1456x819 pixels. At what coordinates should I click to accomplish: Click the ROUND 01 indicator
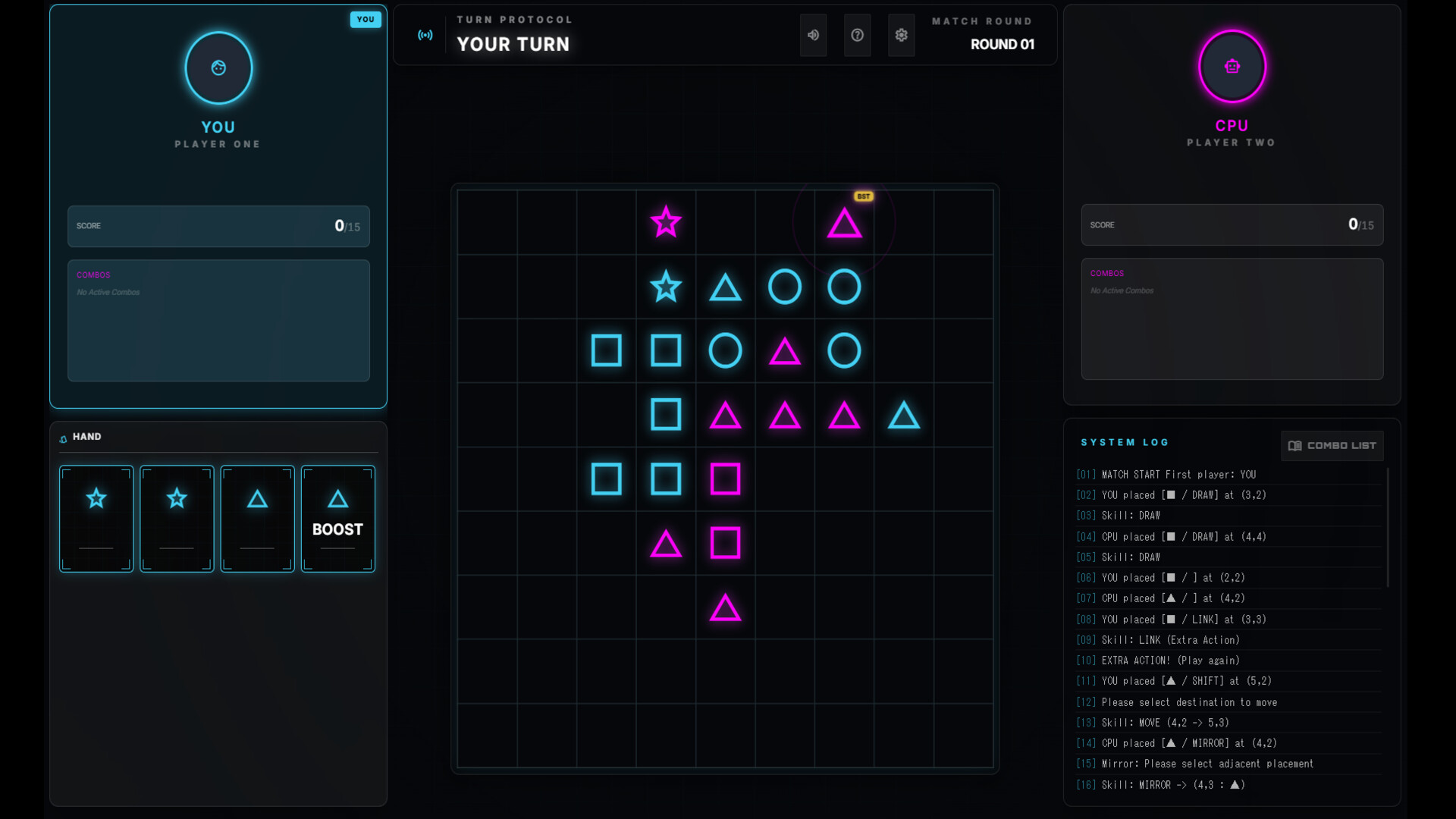1003,45
